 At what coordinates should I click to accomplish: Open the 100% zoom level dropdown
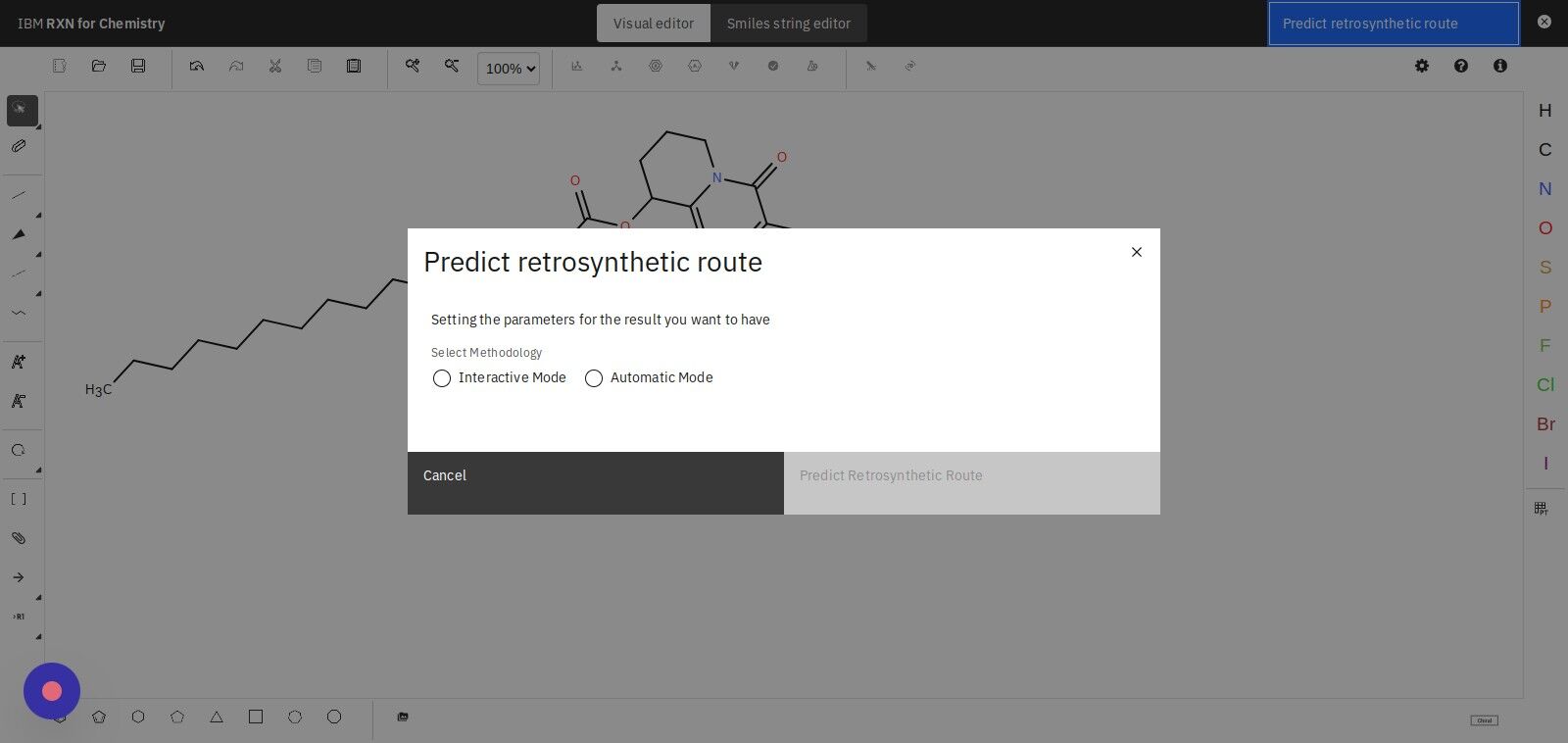[x=509, y=69]
